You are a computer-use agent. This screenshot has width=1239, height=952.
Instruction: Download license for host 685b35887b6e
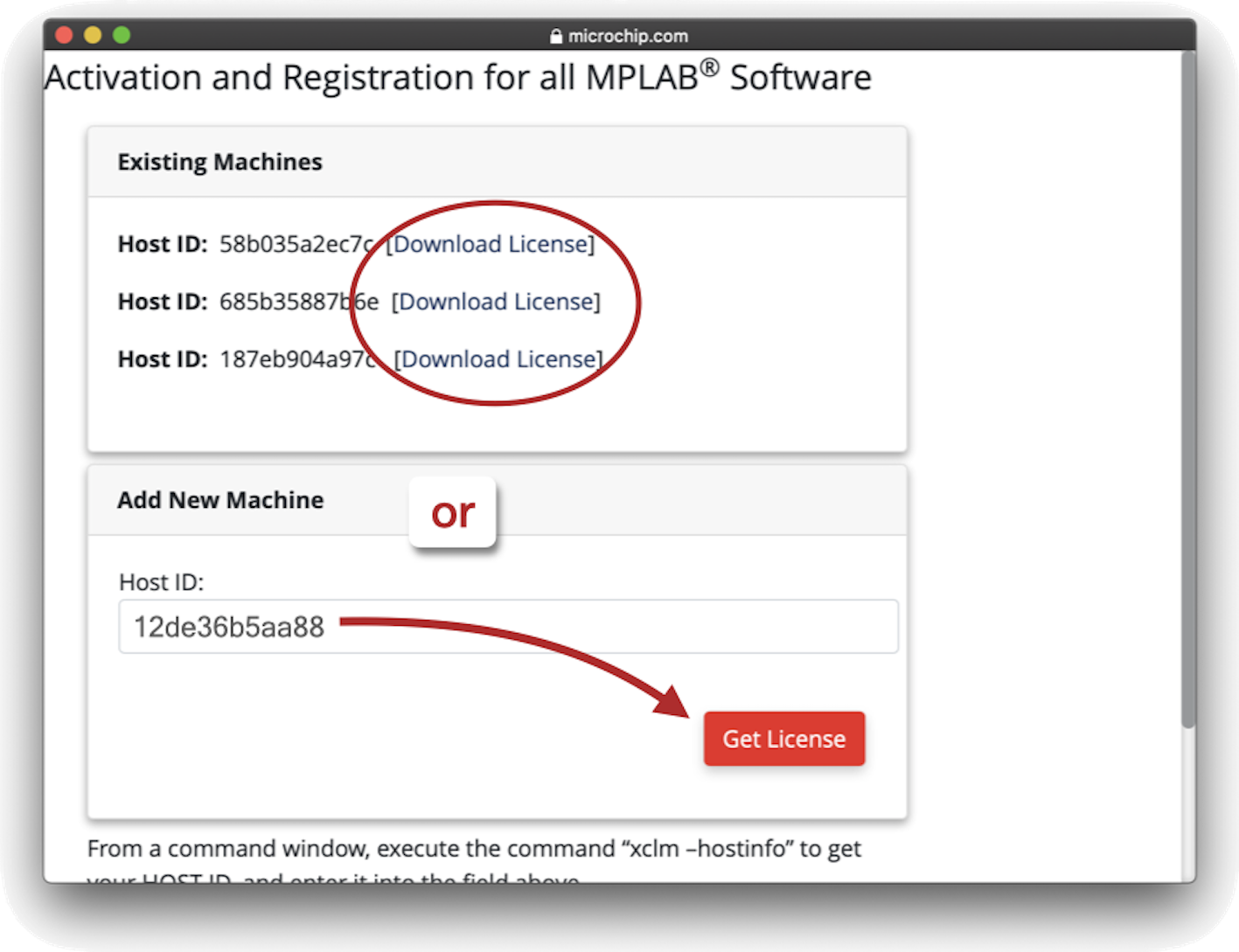(x=496, y=302)
